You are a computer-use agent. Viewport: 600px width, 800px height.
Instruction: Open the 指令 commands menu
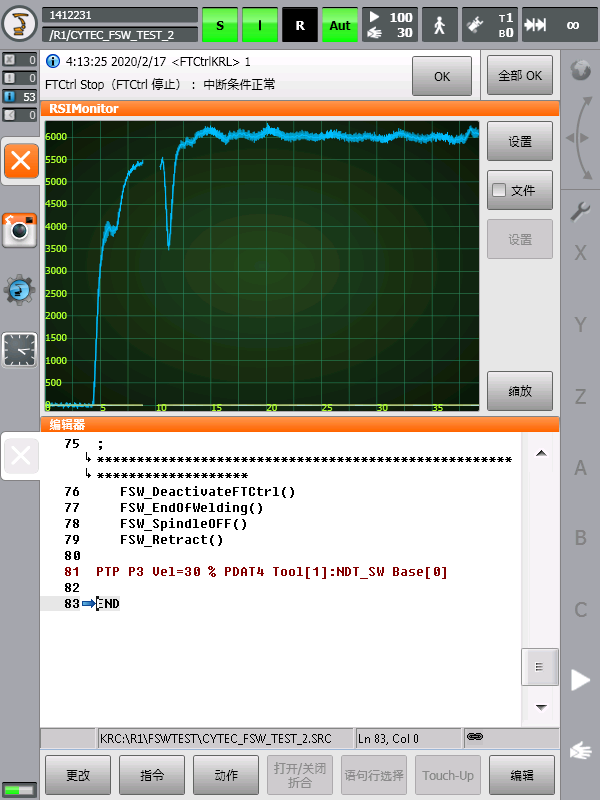152,775
